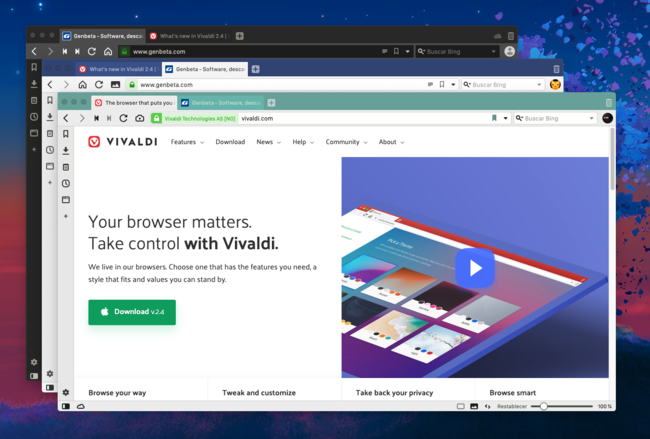
Task: Select 'The browser that puts you' tab
Action: point(134,103)
